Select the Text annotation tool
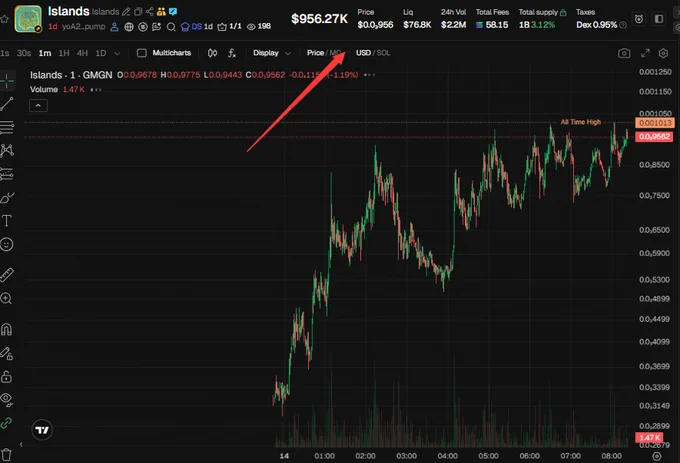The width and height of the screenshot is (680, 463). click(7, 221)
